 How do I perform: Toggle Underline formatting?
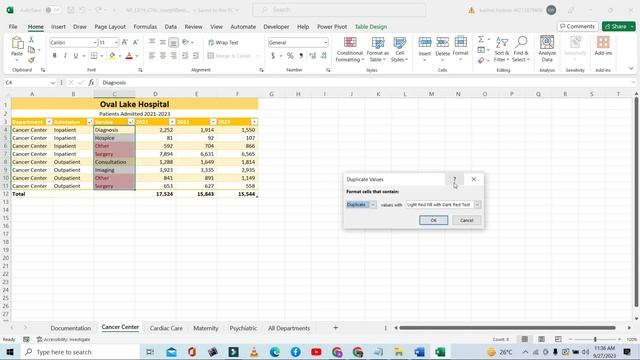76,56
